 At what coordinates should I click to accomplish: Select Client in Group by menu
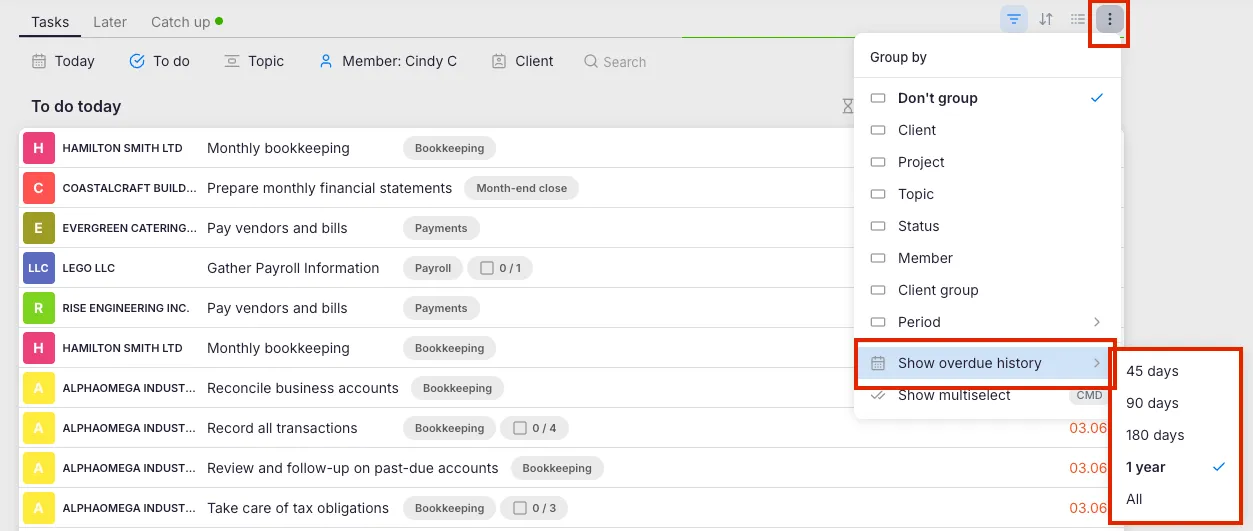[x=917, y=130]
